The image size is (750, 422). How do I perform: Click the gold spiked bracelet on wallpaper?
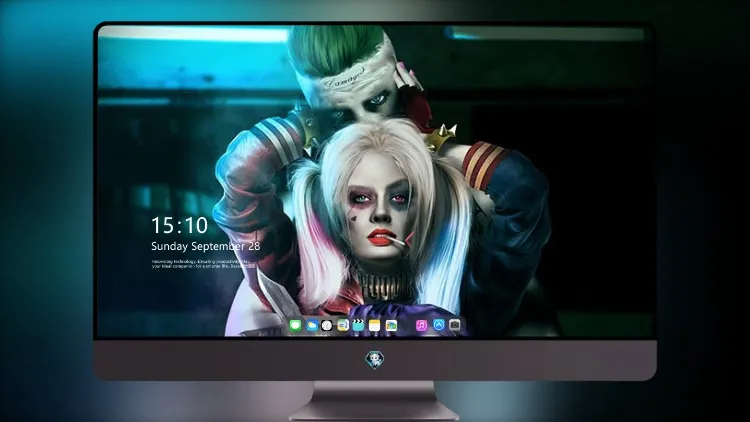pyautogui.click(x=441, y=137)
